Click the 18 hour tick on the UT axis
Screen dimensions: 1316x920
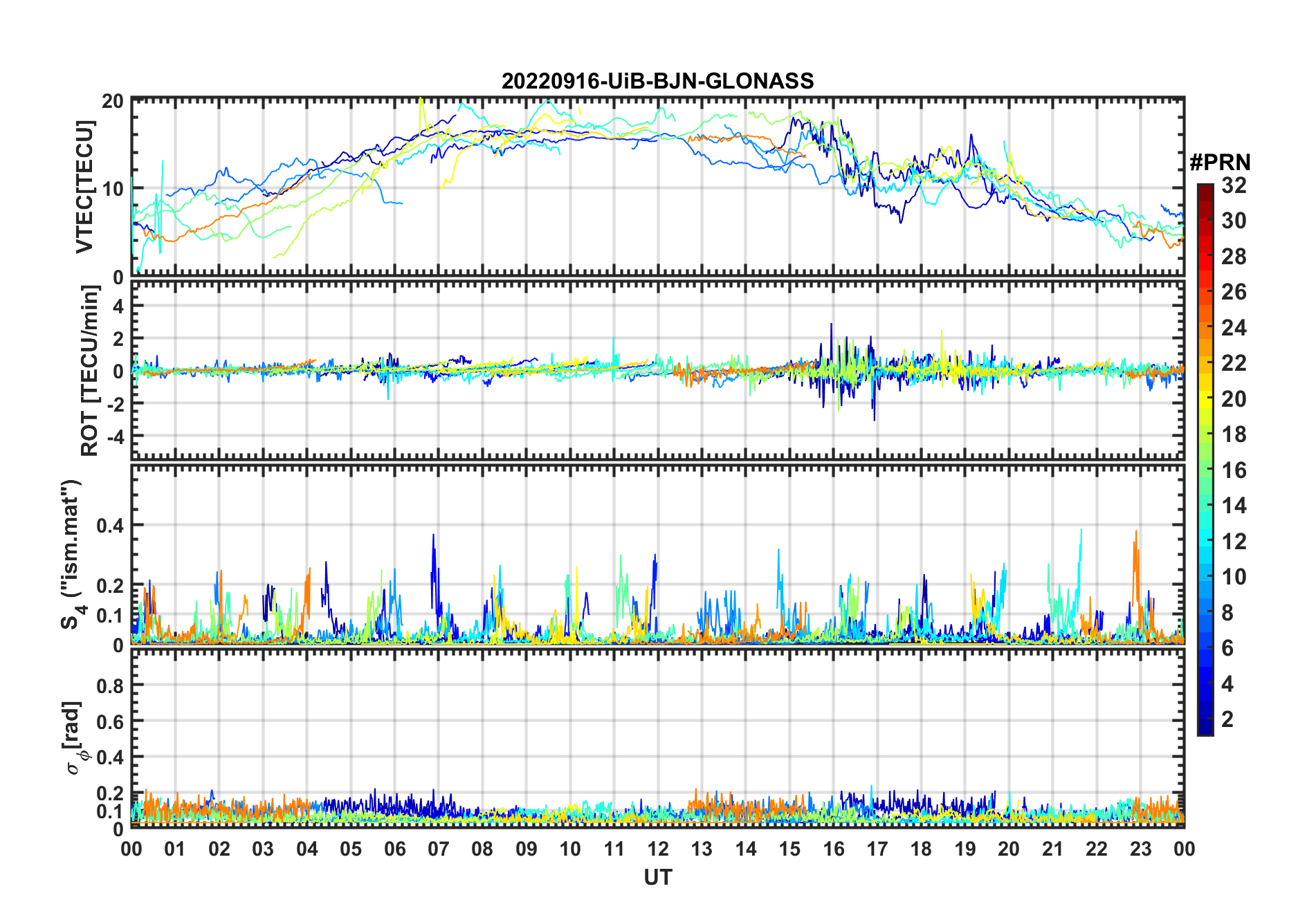click(921, 849)
